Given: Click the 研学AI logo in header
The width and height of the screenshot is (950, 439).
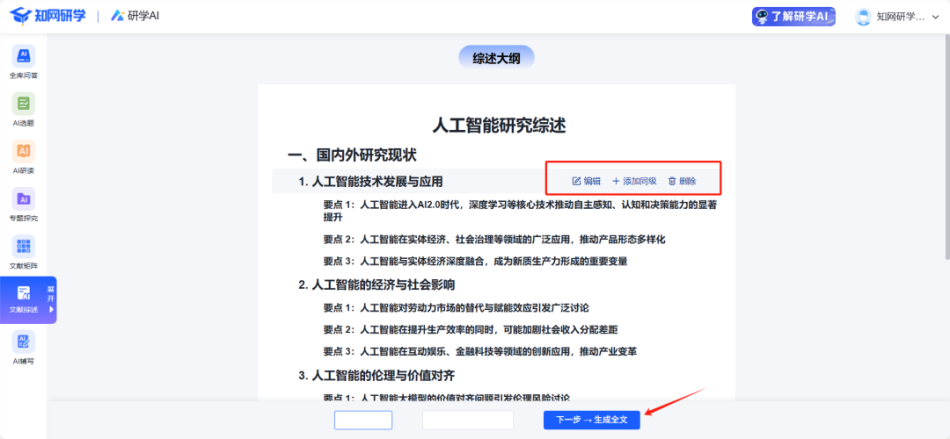Looking at the screenshot, I should pyautogui.click(x=139, y=16).
